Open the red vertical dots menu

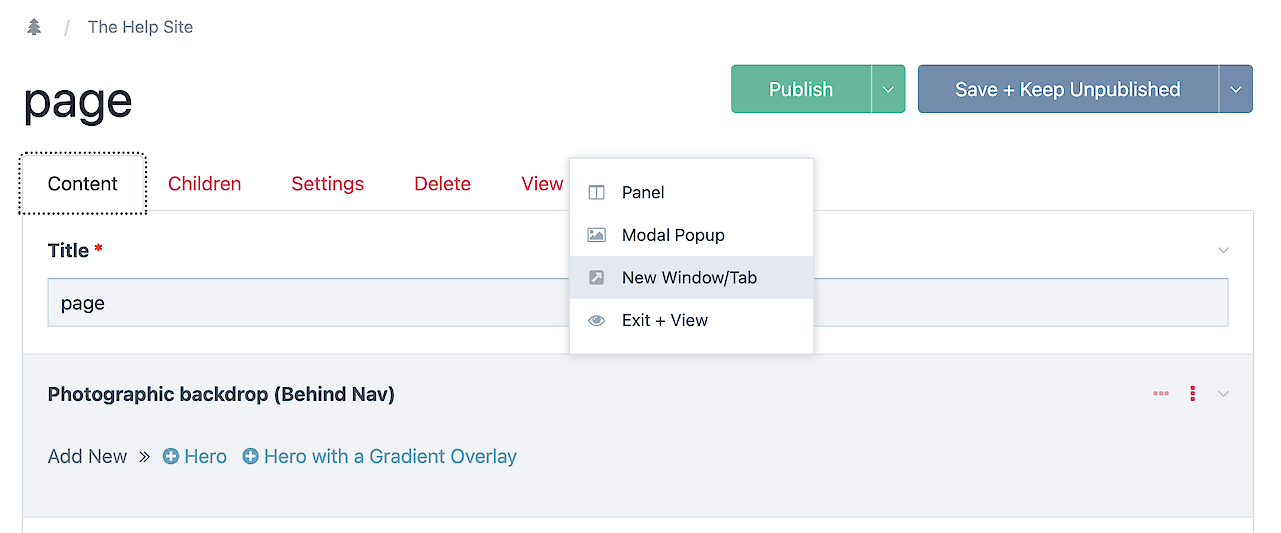(1193, 394)
